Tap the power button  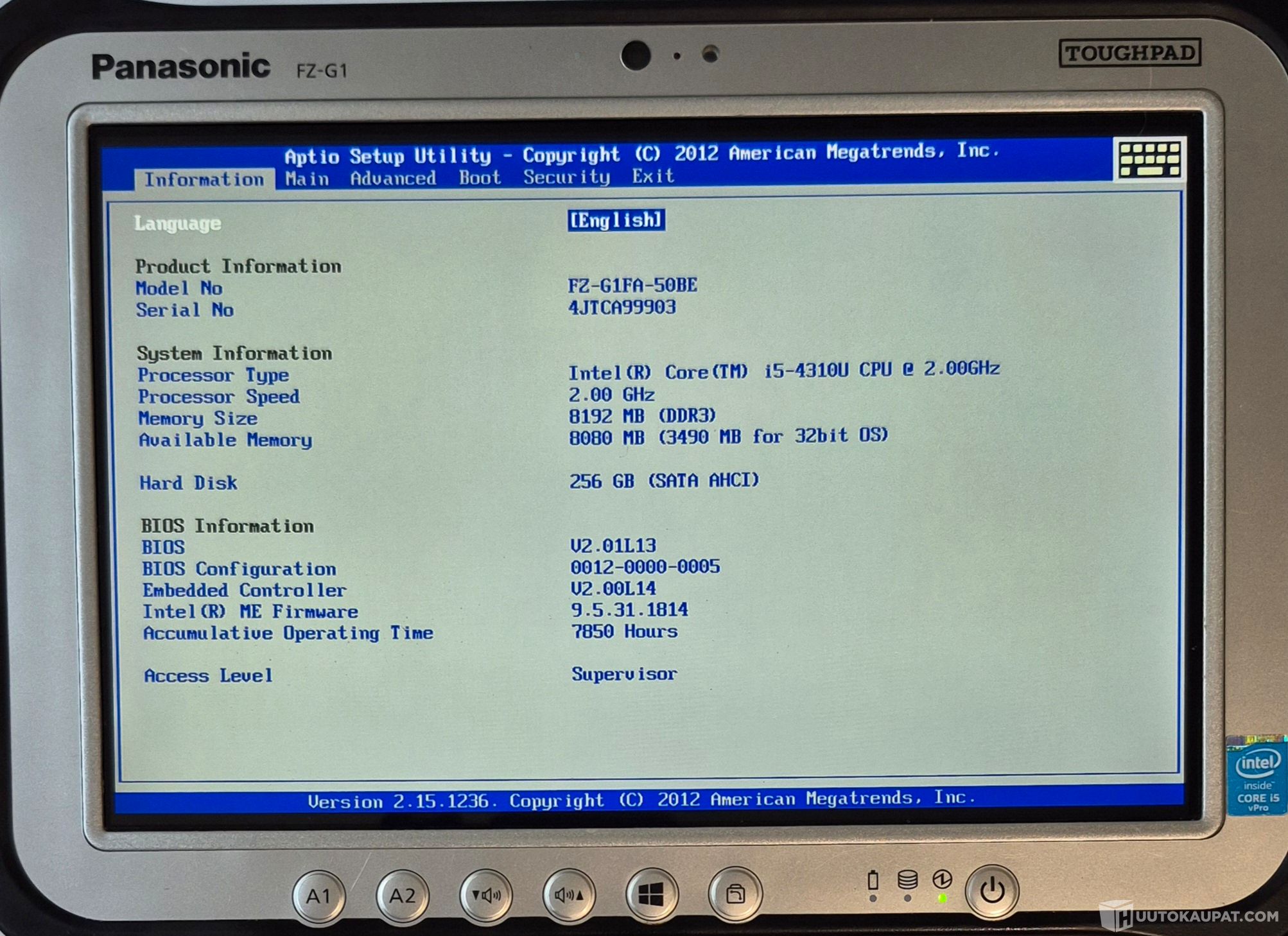(x=992, y=890)
